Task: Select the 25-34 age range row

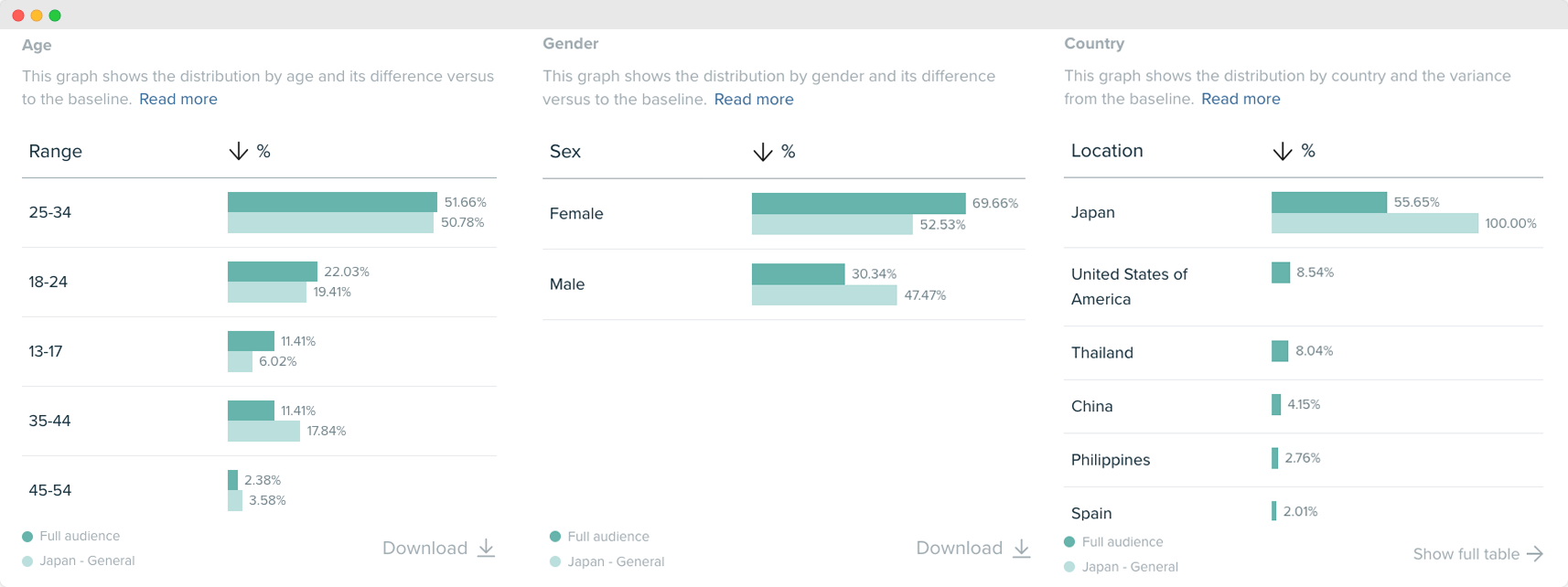Action: point(50,212)
